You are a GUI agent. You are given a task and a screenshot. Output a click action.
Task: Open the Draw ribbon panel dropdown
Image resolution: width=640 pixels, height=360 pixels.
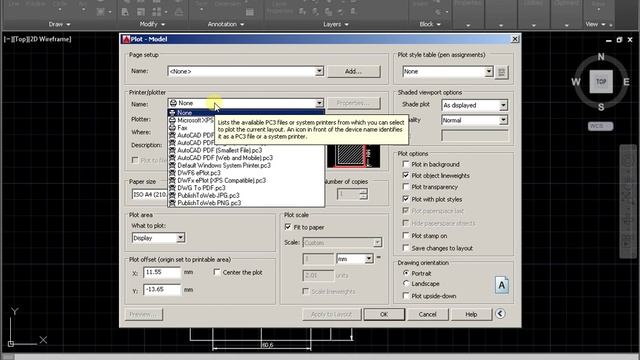[60, 24]
